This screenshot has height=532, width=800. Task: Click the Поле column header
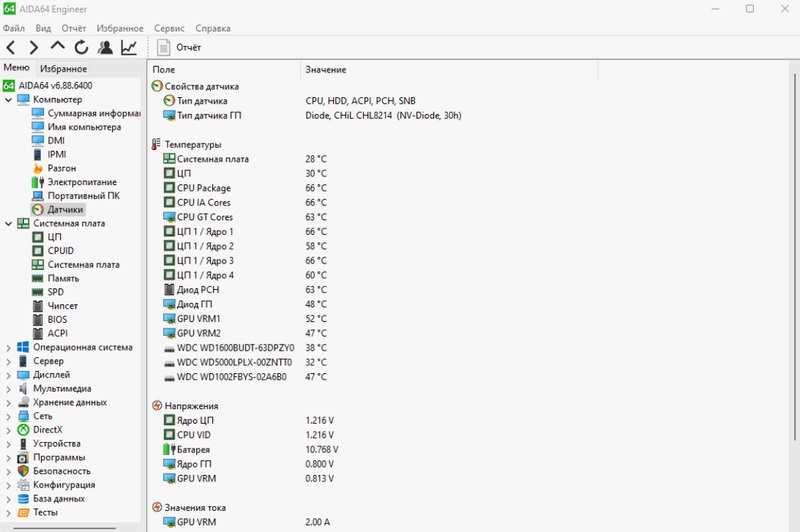pos(224,69)
